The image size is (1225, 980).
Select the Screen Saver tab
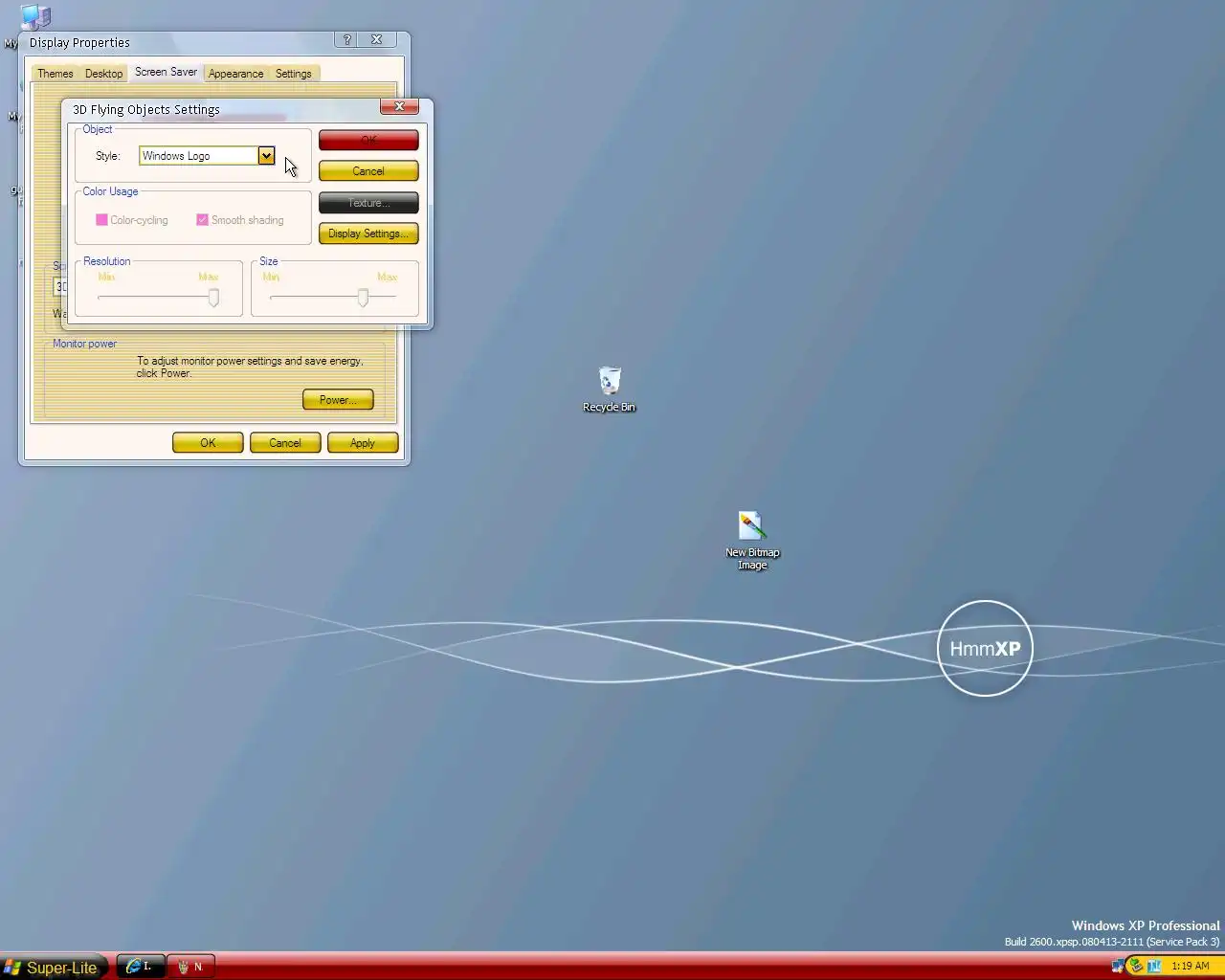(x=166, y=72)
